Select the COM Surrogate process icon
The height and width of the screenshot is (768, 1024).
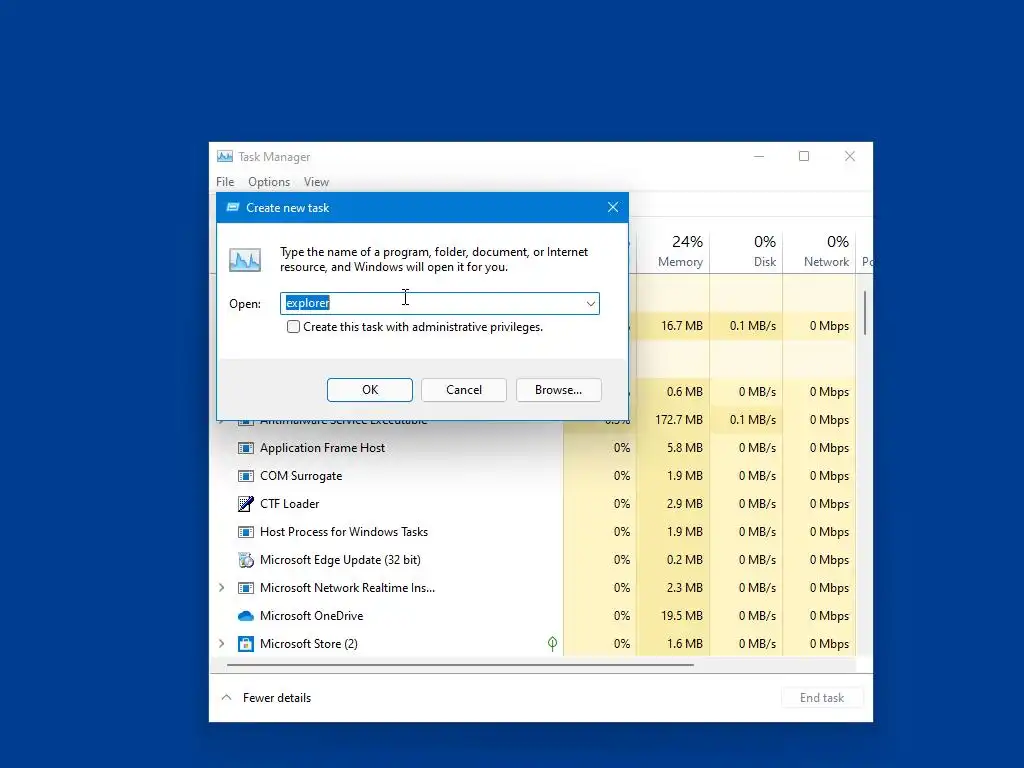tap(246, 476)
